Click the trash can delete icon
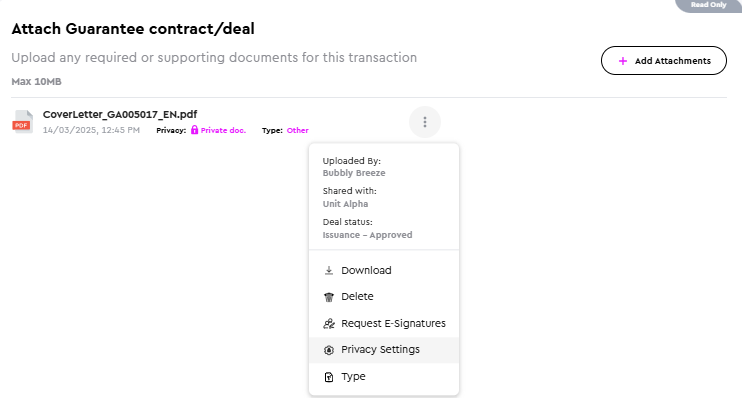The height and width of the screenshot is (398, 742). pyautogui.click(x=328, y=297)
